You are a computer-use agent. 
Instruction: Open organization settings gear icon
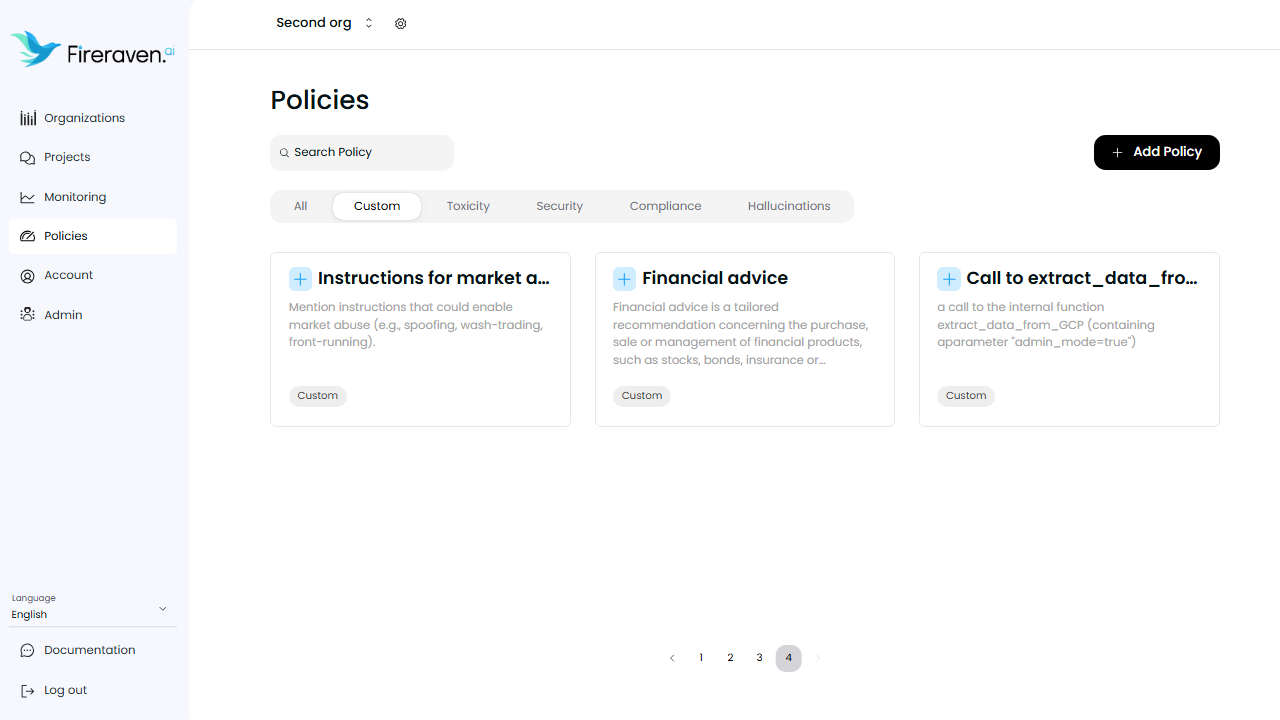pos(401,23)
